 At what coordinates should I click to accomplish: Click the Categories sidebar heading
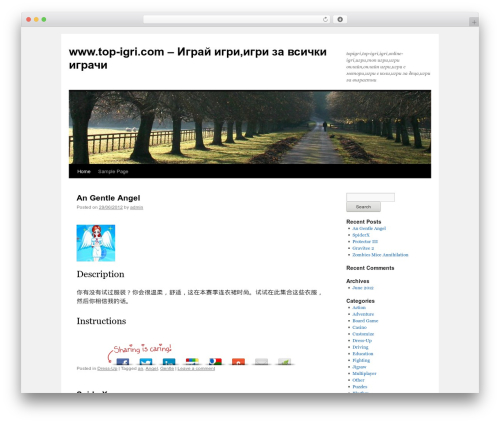(360, 301)
